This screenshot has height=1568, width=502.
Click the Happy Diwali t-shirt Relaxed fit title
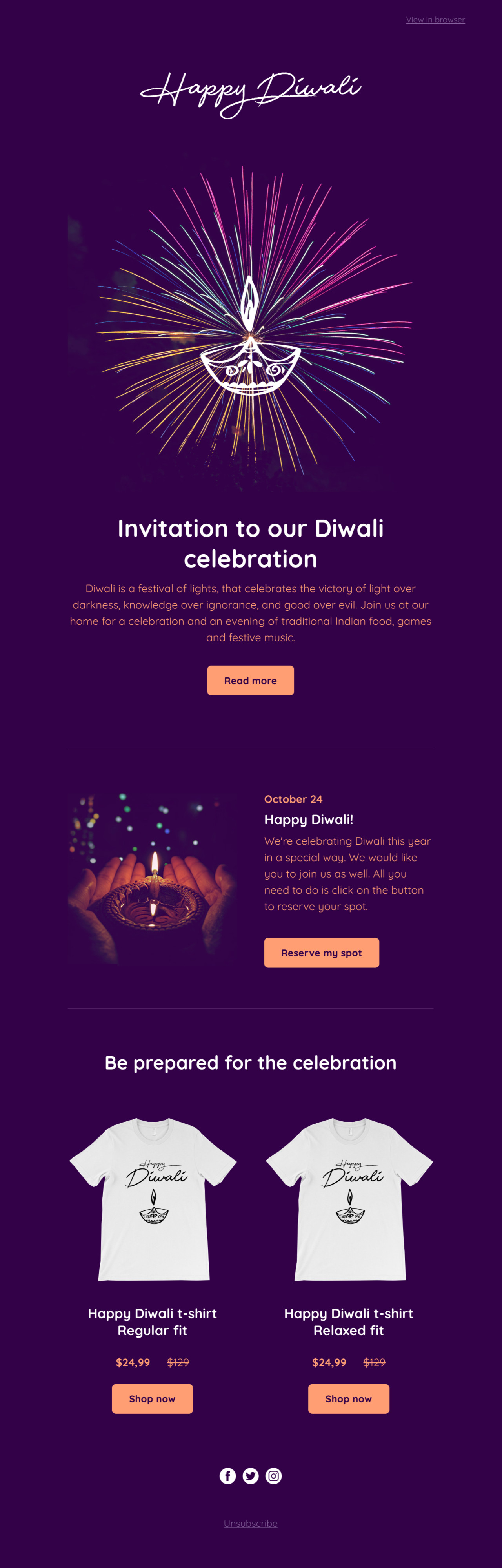(x=348, y=1322)
